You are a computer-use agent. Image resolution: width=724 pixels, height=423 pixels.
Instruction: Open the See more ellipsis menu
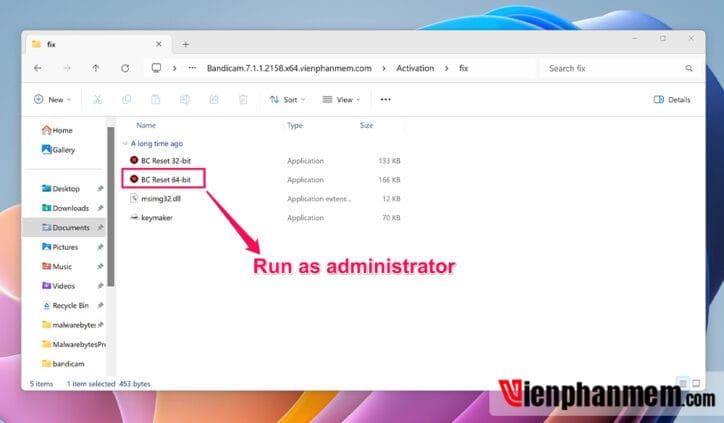click(x=386, y=99)
